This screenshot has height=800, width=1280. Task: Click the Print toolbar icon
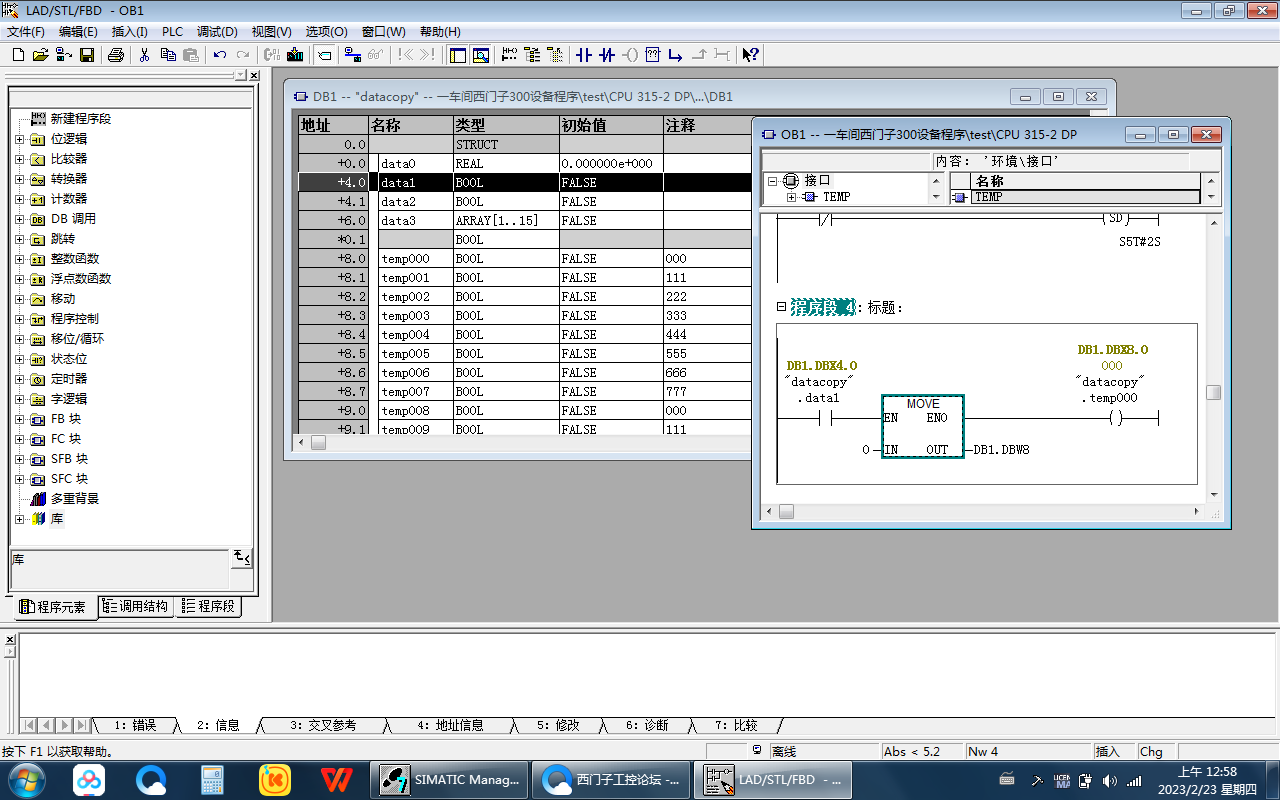[x=116, y=55]
